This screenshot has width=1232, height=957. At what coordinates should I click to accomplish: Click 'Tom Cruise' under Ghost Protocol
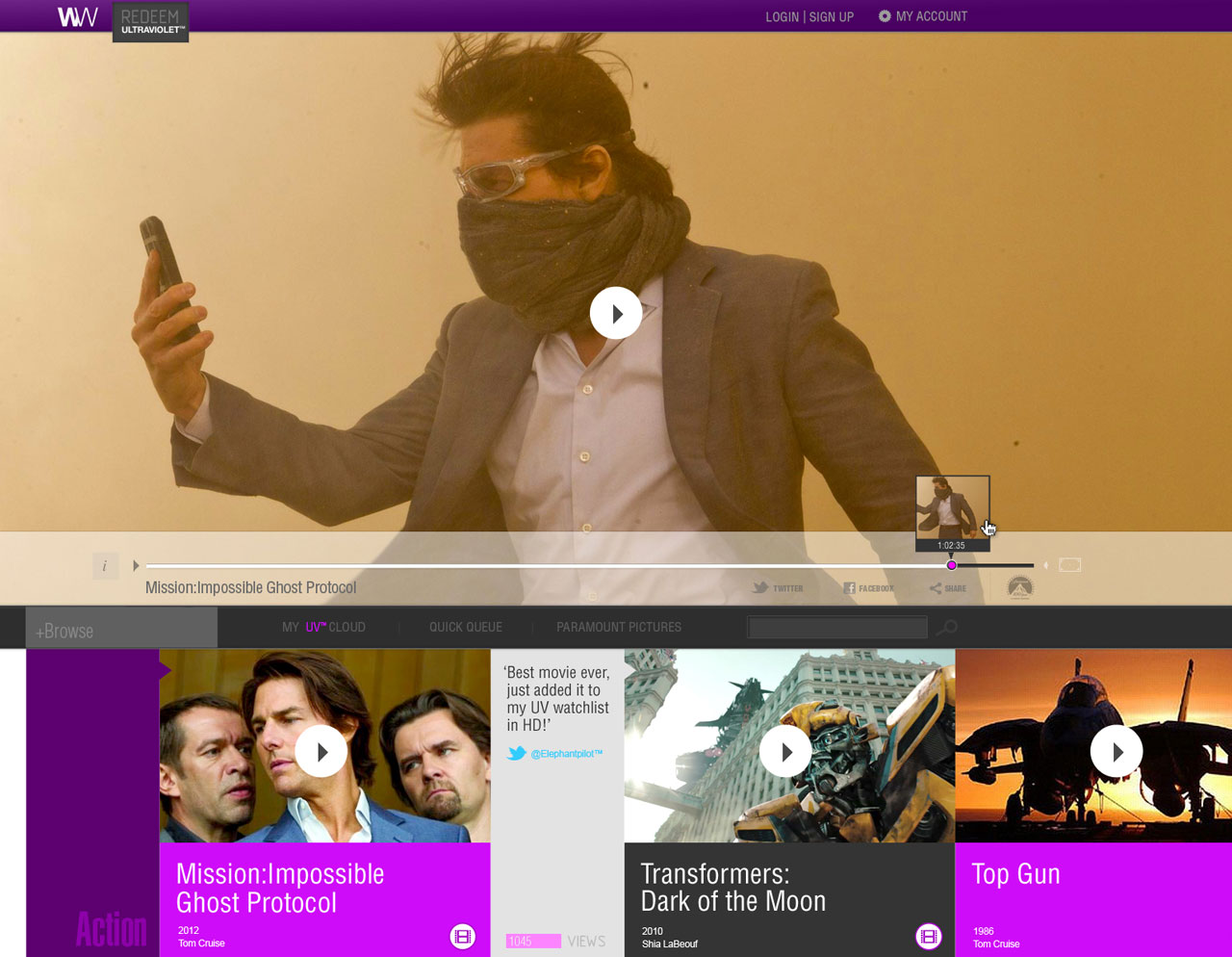(x=201, y=944)
